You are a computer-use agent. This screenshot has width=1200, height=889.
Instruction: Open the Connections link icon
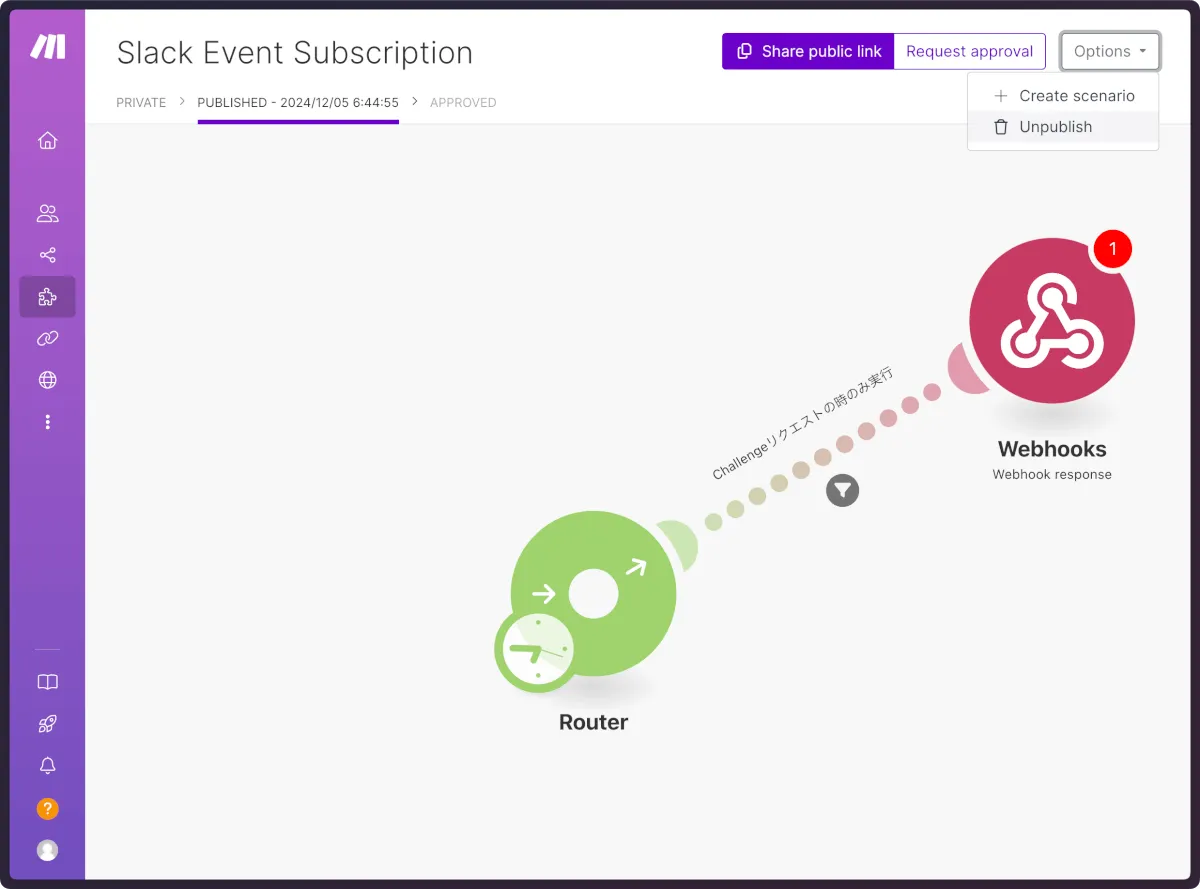click(47, 339)
